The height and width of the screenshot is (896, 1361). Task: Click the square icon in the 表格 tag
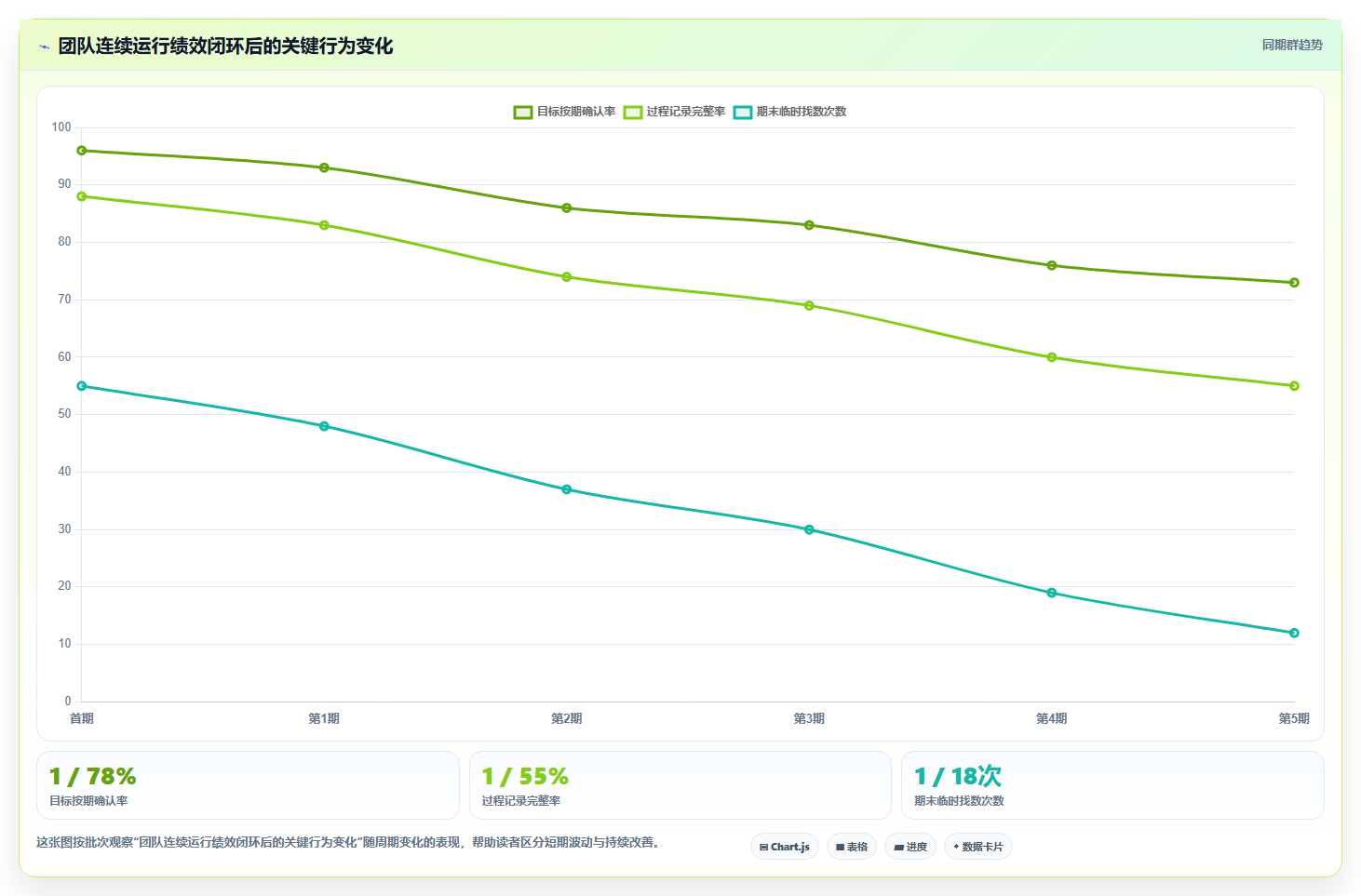coord(840,848)
